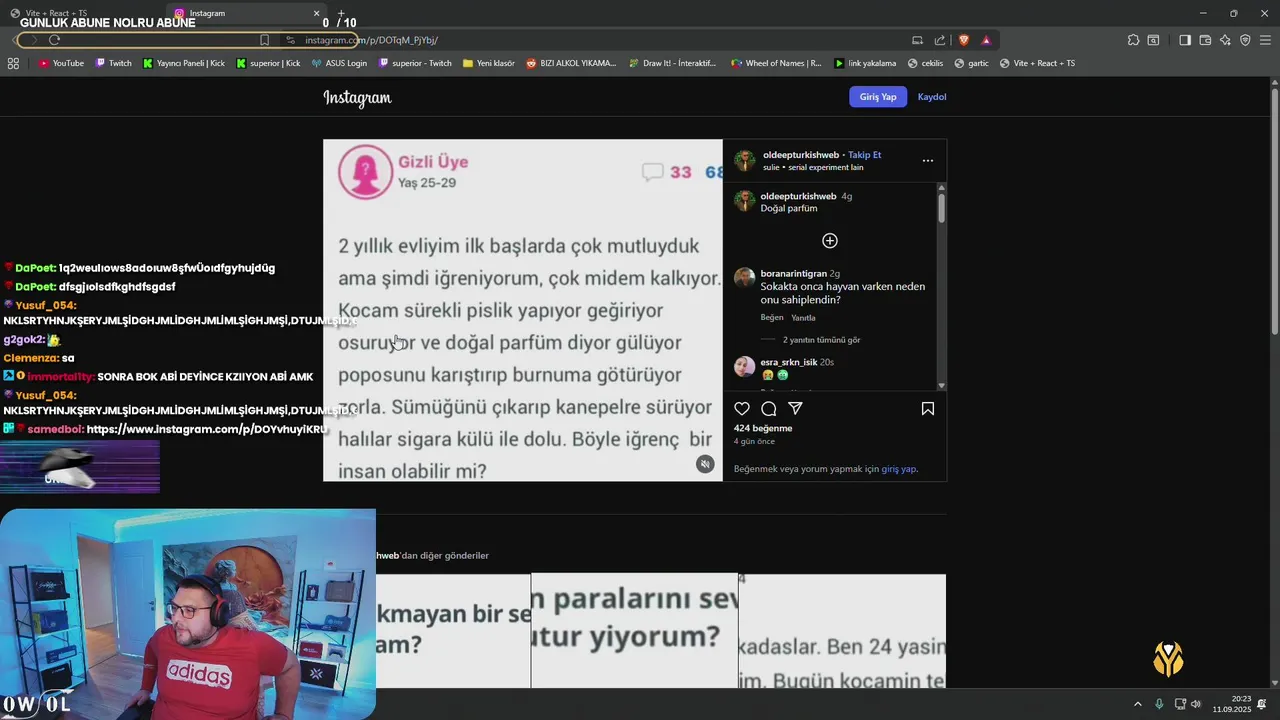Open cekilis bookmark
Image resolution: width=1280 pixels, height=720 pixels.
(x=925, y=63)
